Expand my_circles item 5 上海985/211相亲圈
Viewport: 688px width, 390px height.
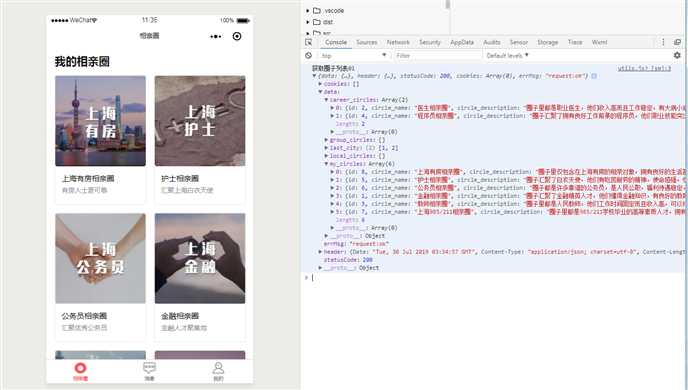[x=332, y=212]
